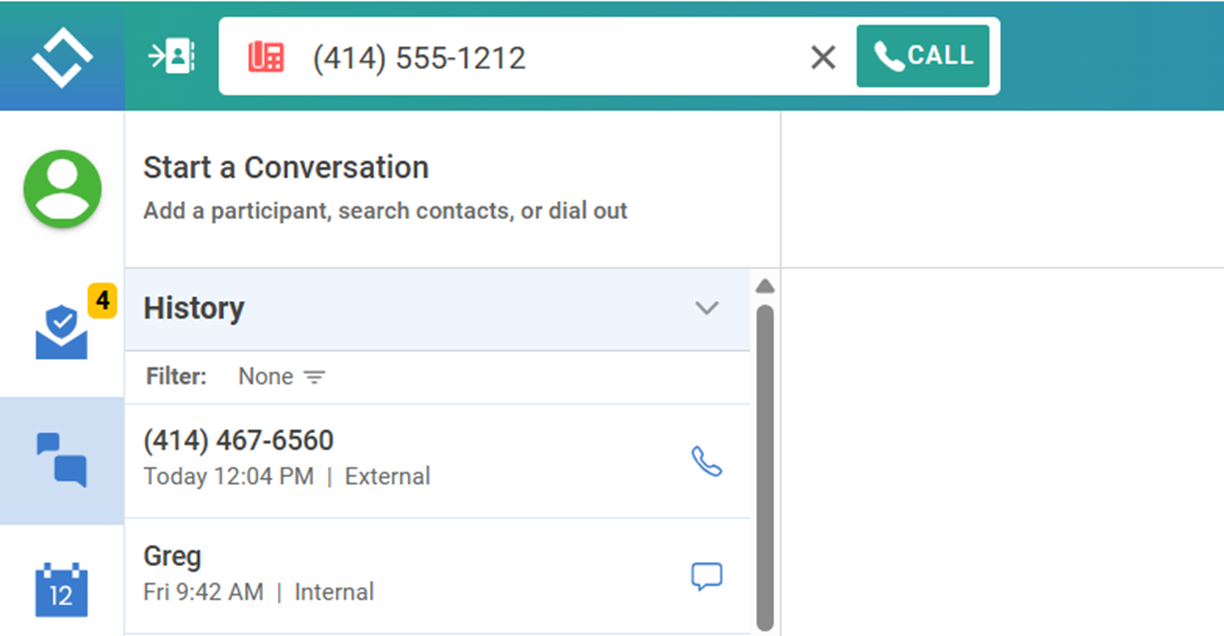Screen dimensions: 1224x636
Task: Click the red desk phone icon
Action: [x=266, y=57]
